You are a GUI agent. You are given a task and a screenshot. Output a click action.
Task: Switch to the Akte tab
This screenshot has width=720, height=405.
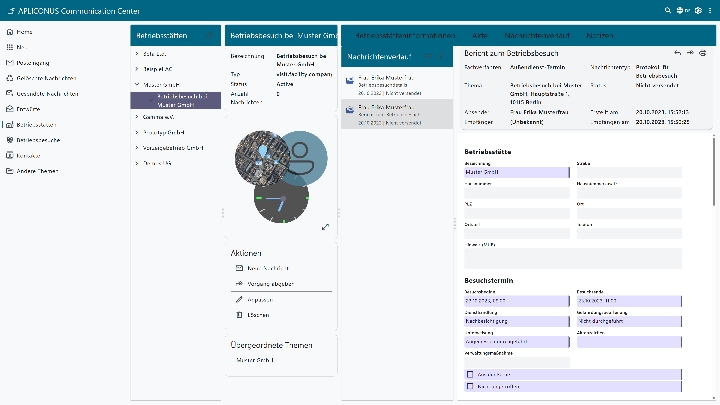(x=480, y=35)
